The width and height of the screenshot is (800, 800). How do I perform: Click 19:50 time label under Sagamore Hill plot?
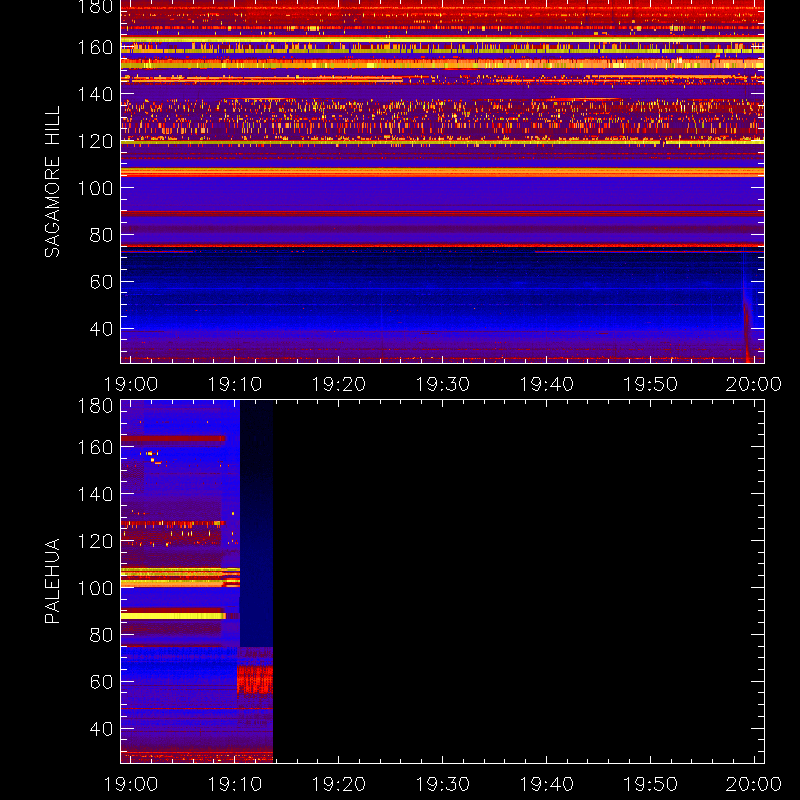click(651, 384)
